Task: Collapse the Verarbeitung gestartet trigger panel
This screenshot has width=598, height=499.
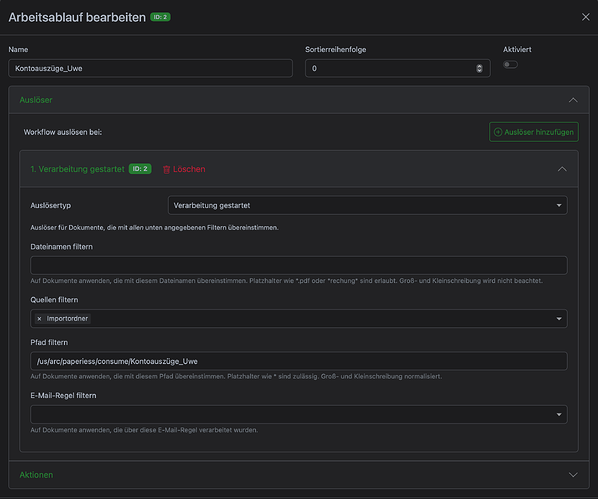Action: pyautogui.click(x=562, y=169)
